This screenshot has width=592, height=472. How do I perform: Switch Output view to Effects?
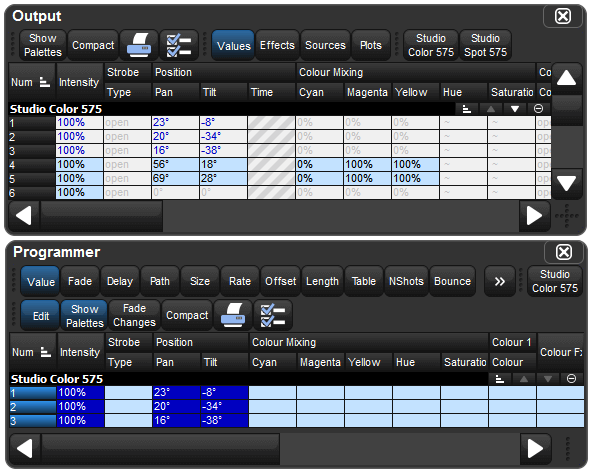click(x=277, y=45)
